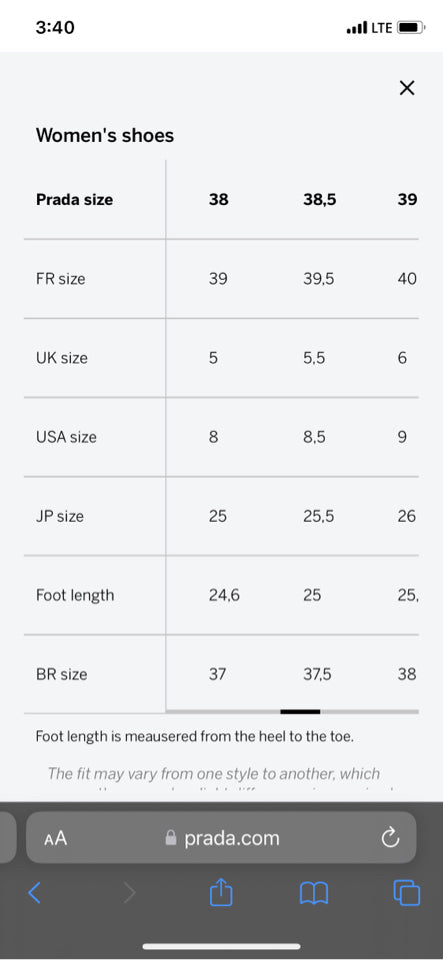The image size is (443, 960).
Task: Tap the BR size value 37,5
Action: tap(317, 674)
